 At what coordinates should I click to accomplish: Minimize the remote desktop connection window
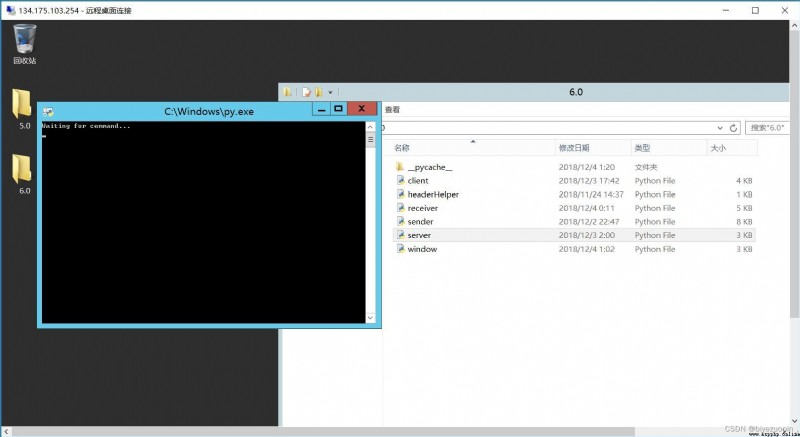pos(727,10)
